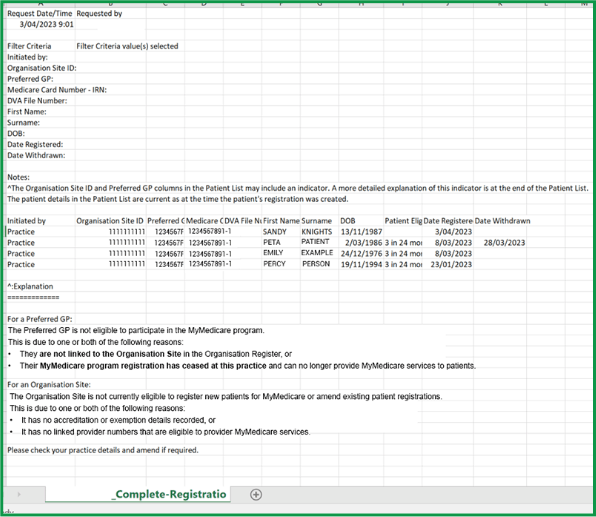
Task: Add a new sheet with the plus icon
Action: pos(256,495)
